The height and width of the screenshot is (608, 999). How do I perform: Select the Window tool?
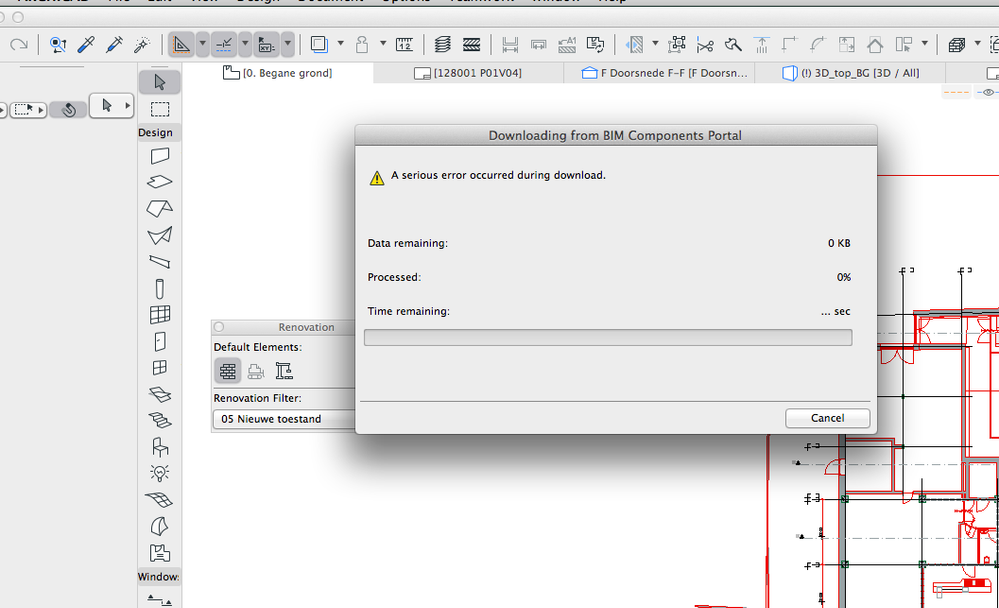(x=159, y=368)
